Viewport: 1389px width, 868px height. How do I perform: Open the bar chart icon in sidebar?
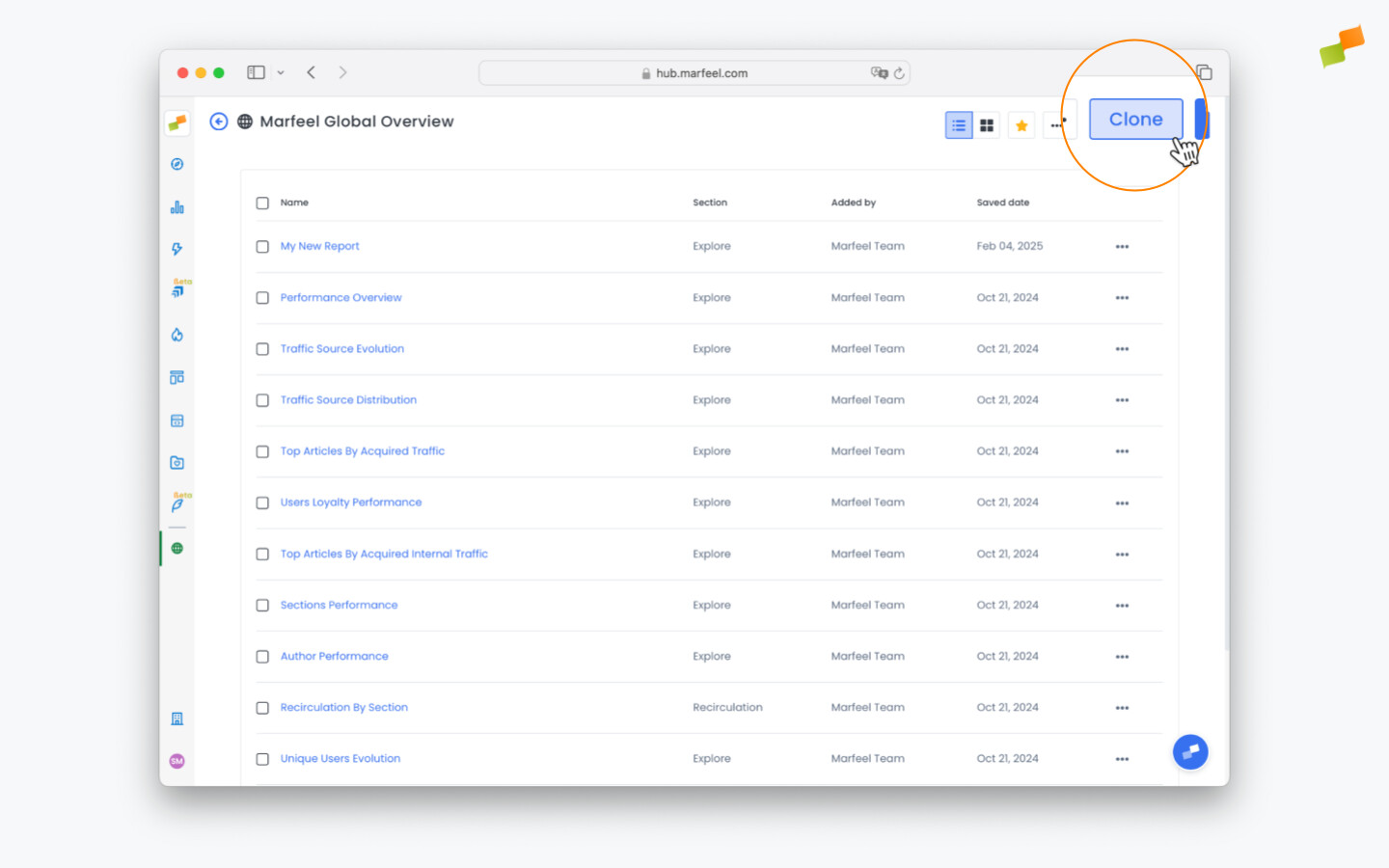177,207
